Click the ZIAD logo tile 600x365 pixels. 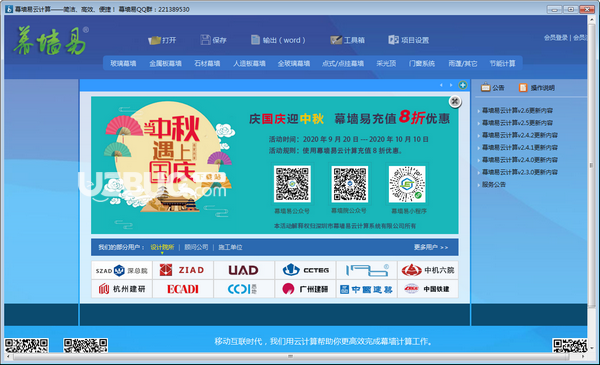point(183,270)
